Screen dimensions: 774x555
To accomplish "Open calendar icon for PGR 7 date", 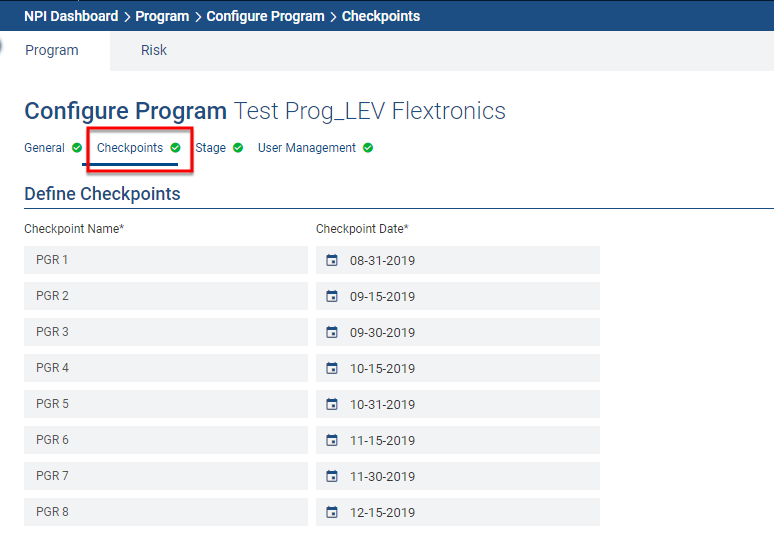I will pyautogui.click(x=332, y=477).
